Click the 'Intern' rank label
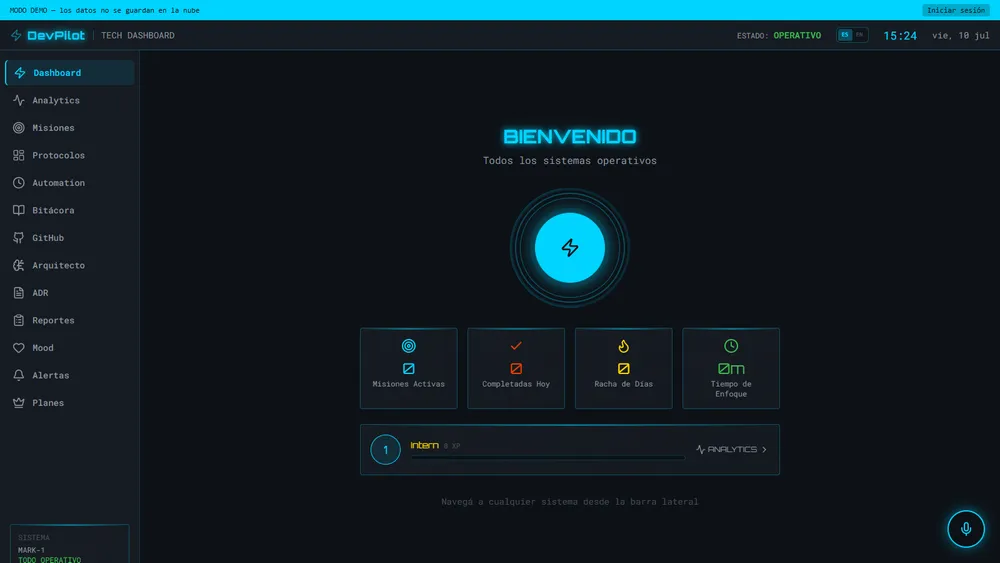The image size is (1000, 563). click(424, 445)
